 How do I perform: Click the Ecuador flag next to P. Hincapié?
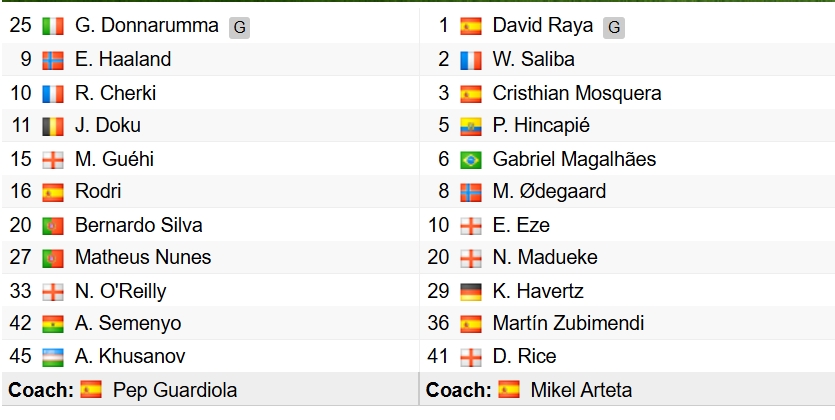click(x=470, y=126)
